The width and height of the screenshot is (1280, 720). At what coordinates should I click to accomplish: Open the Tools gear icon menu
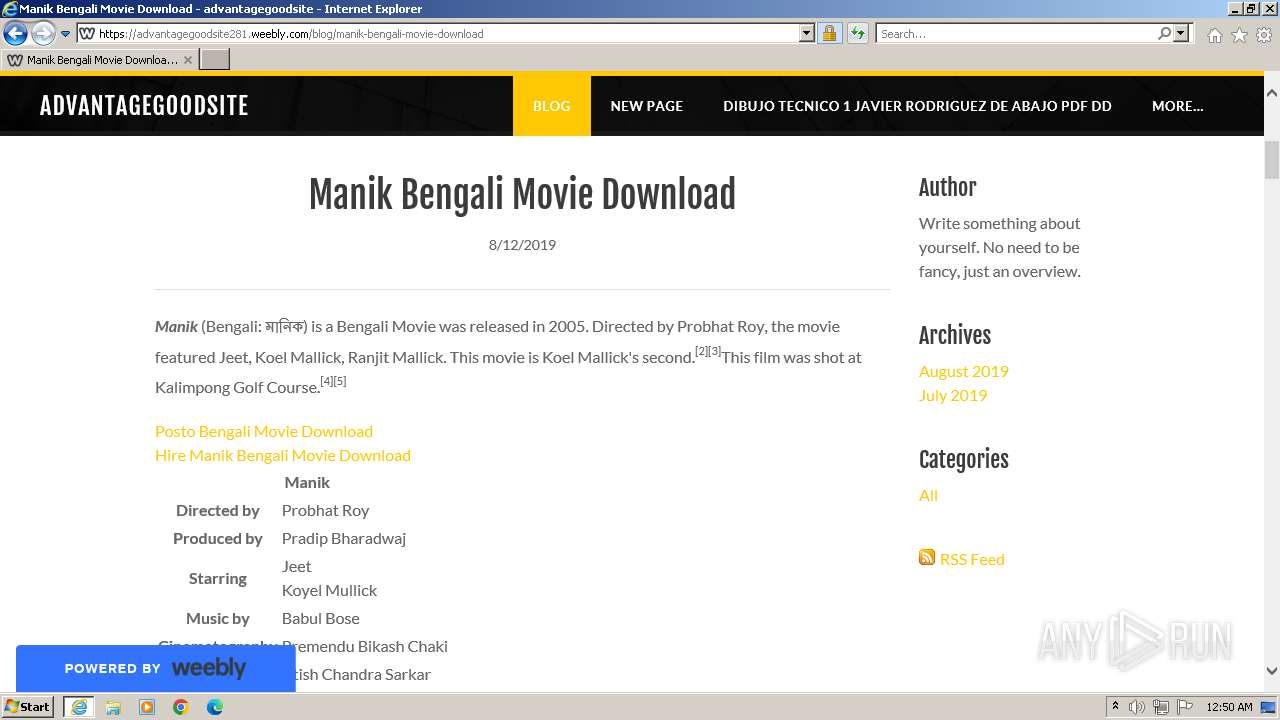click(x=1264, y=35)
